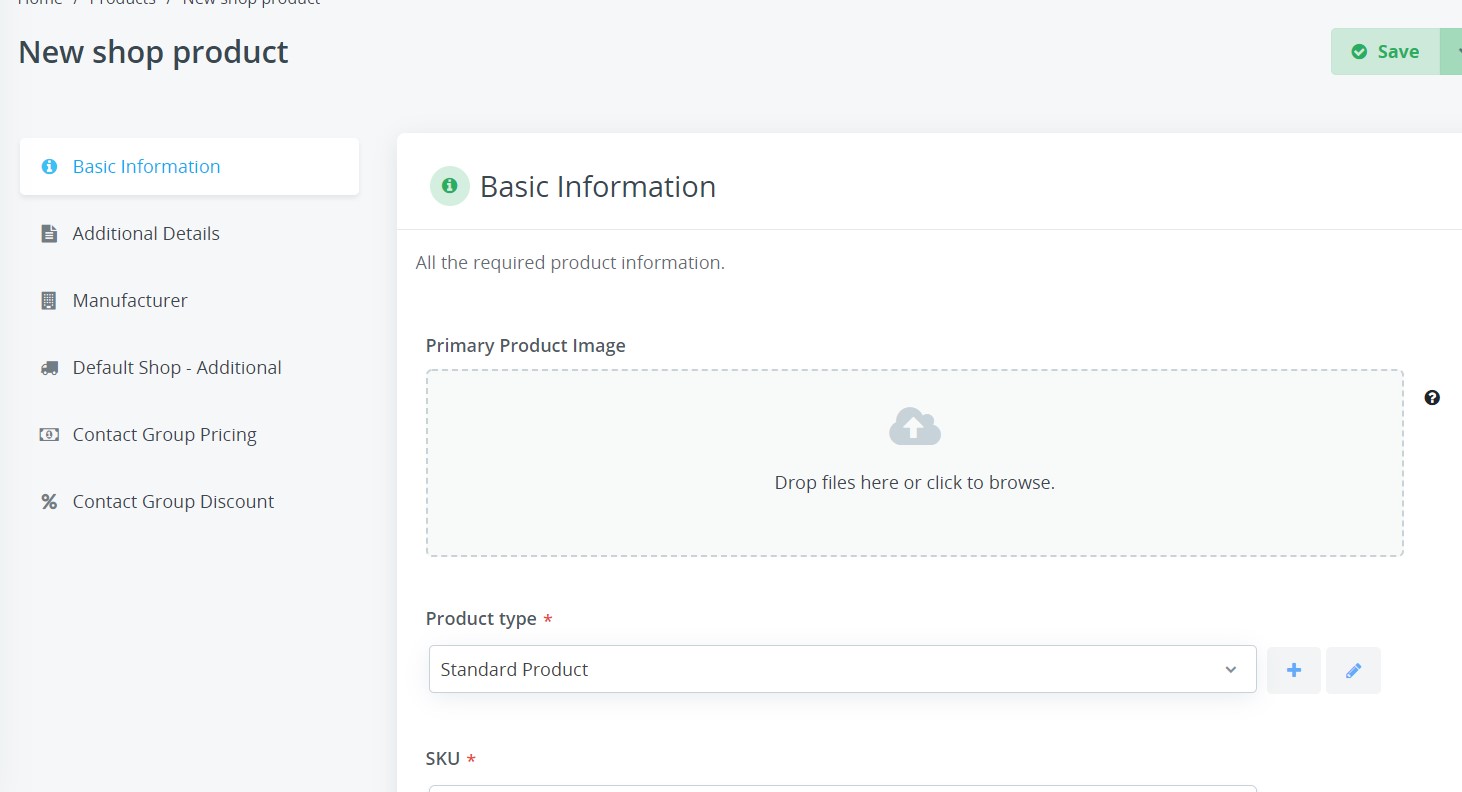Click the help question mark icon
The width and height of the screenshot is (1462, 792).
click(1432, 398)
